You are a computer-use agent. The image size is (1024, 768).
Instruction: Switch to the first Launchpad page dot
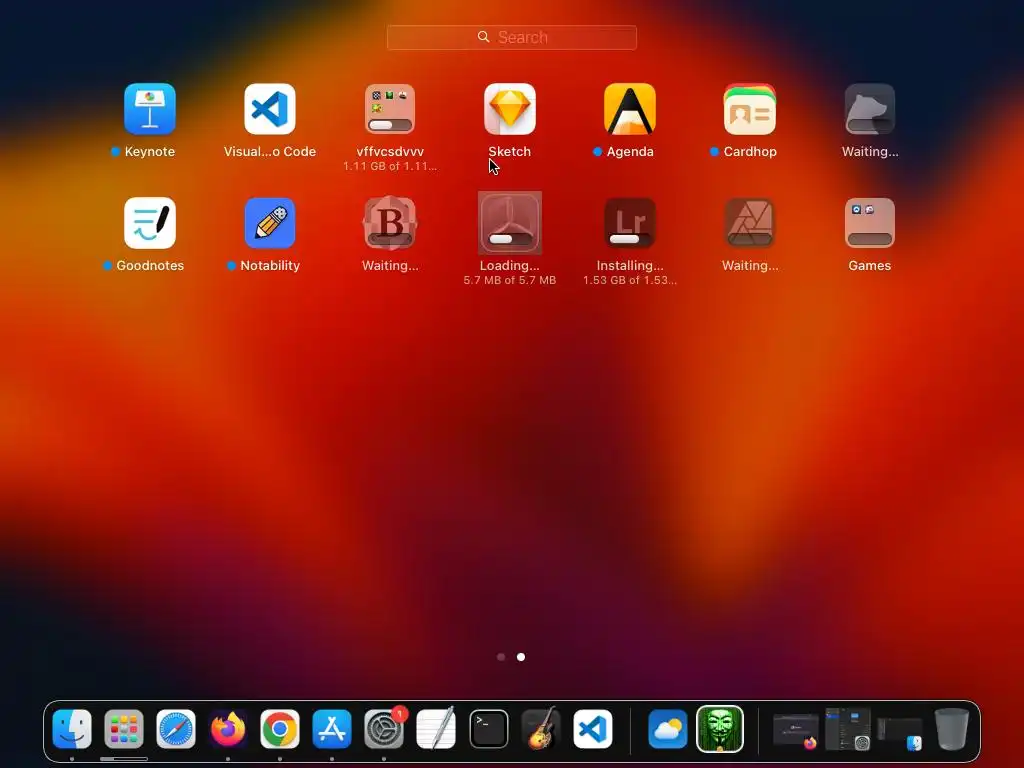[x=501, y=657]
